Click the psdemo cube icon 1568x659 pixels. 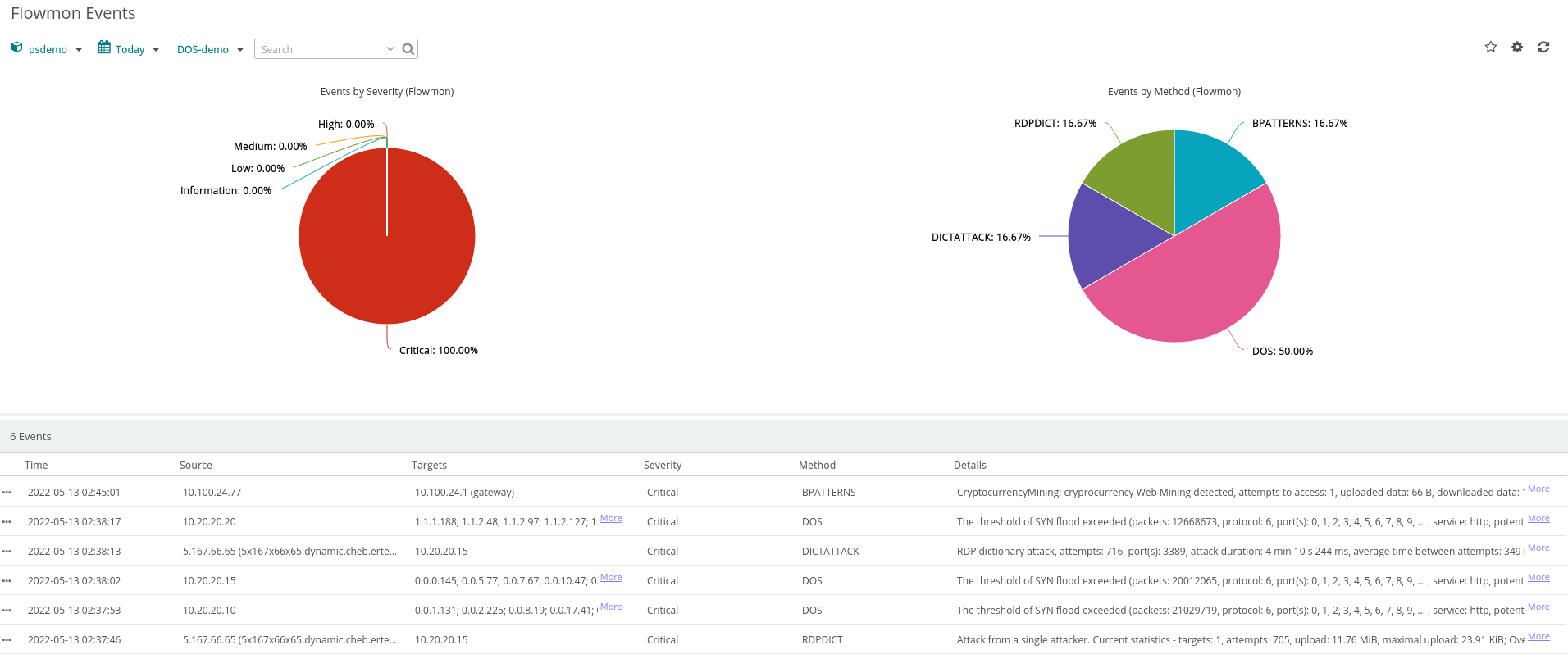coord(16,48)
